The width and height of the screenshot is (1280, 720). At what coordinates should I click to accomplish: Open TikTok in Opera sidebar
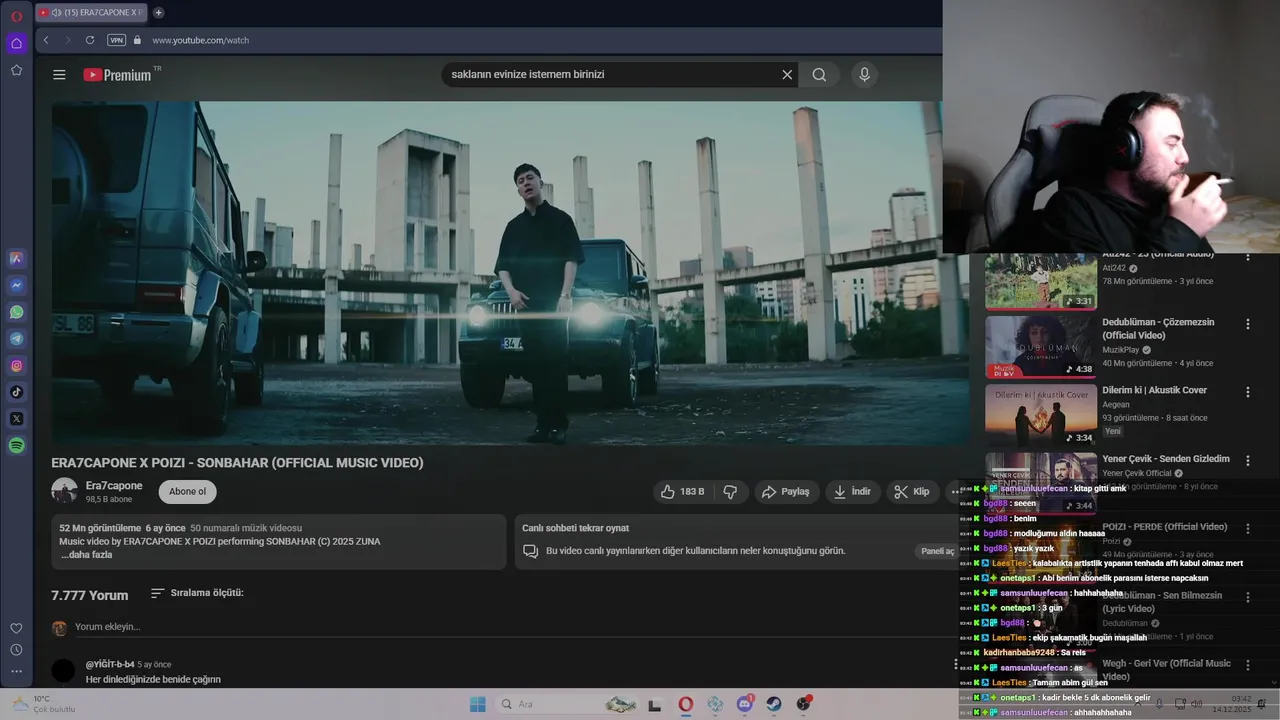click(x=16, y=392)
